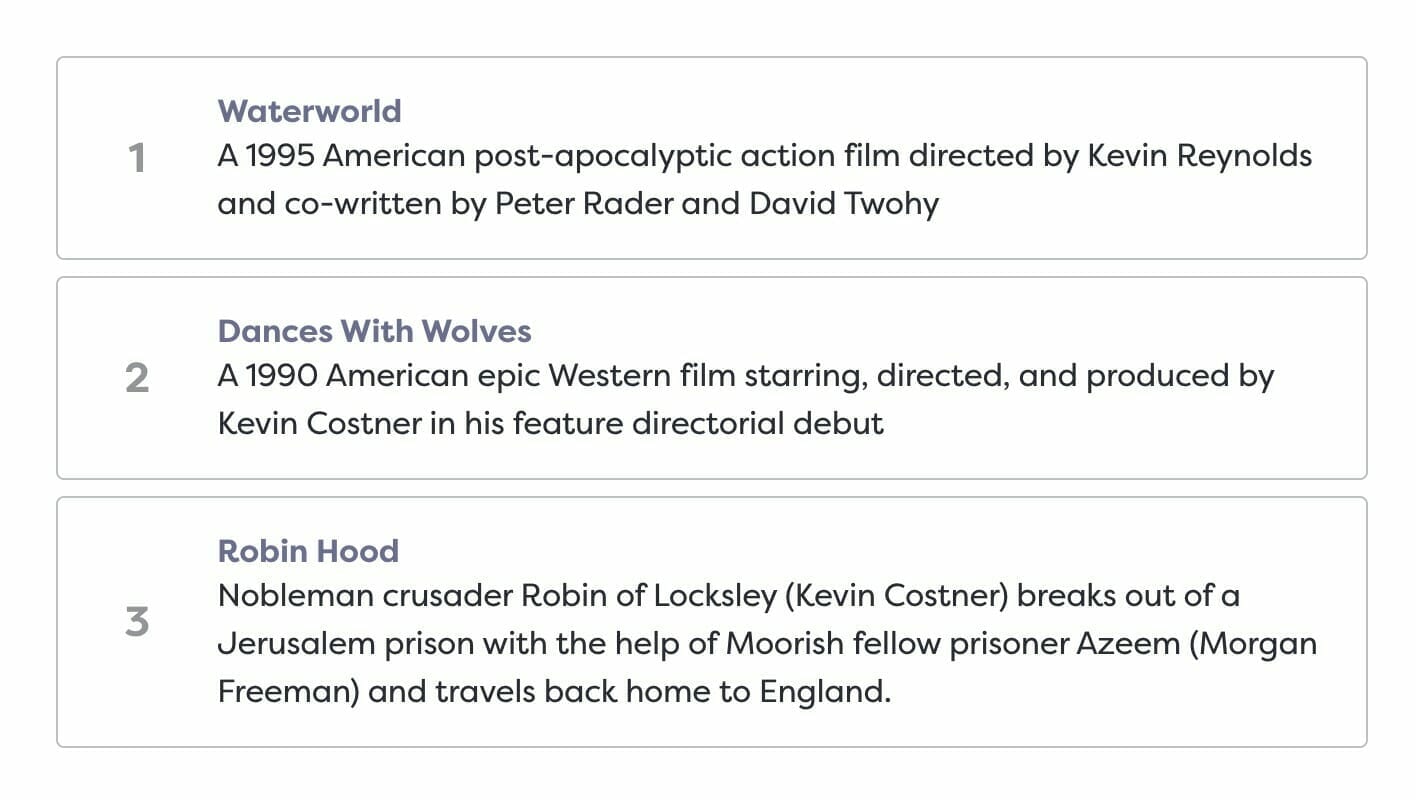The width and height of the screenshot is (1416, 800).
Task: Open the Dances With Wolves title
Action: [x=374, y=331]
